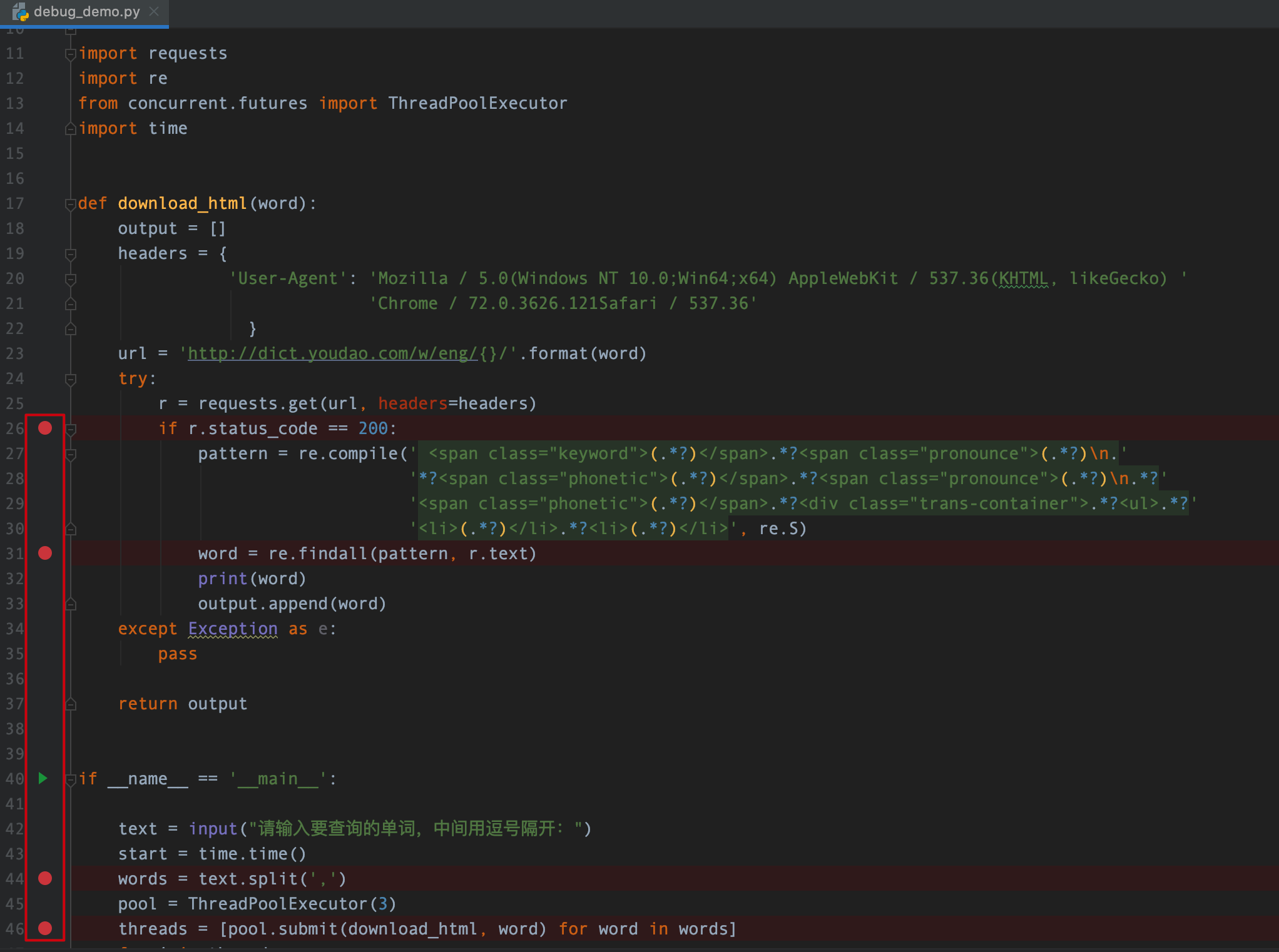Toggle the breakpoint on line 26
1279x952 pixels.
pyautogui.click(x=45, y=428)
